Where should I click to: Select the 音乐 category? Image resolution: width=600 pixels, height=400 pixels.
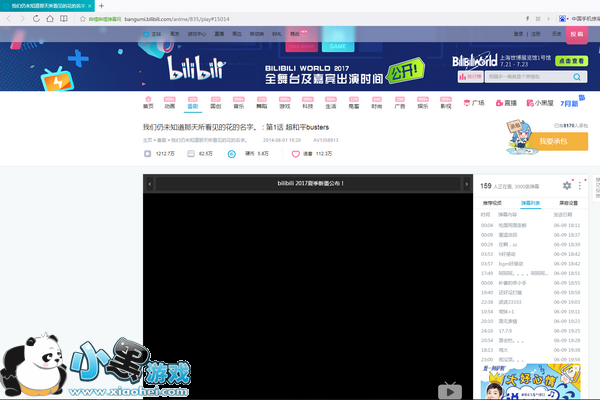coord(239,103)
